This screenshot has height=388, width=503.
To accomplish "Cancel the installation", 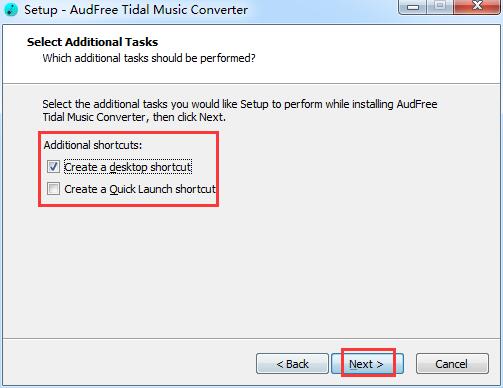I will pos(452,364).
